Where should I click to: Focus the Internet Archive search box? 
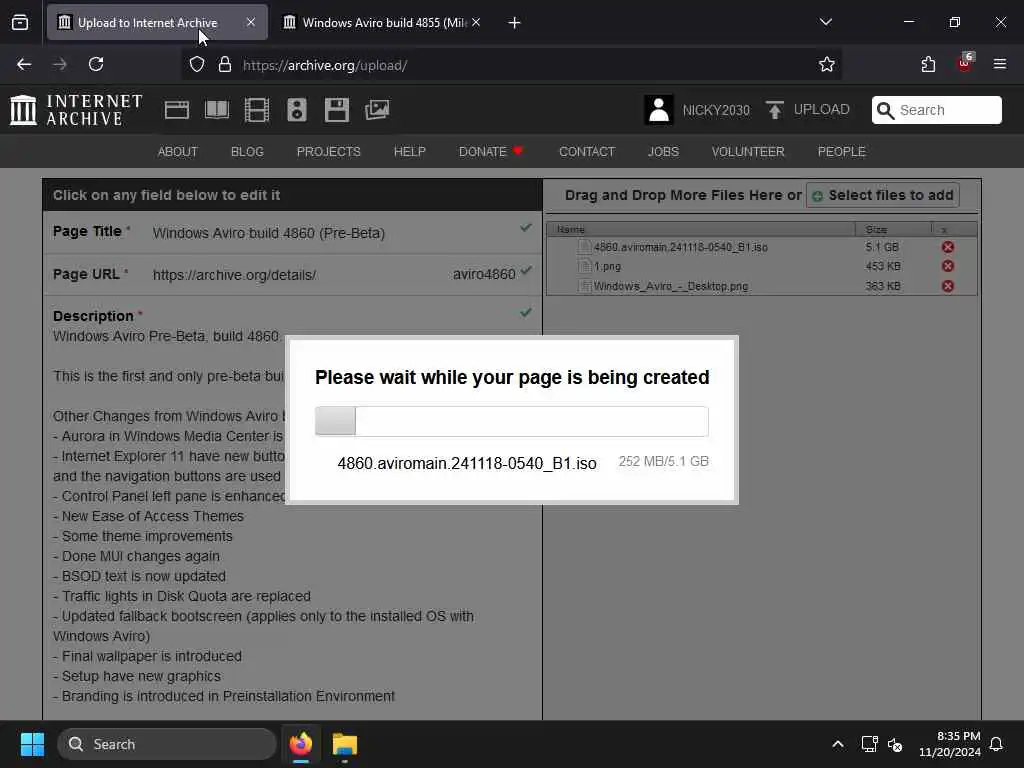[x=936, y=110]
